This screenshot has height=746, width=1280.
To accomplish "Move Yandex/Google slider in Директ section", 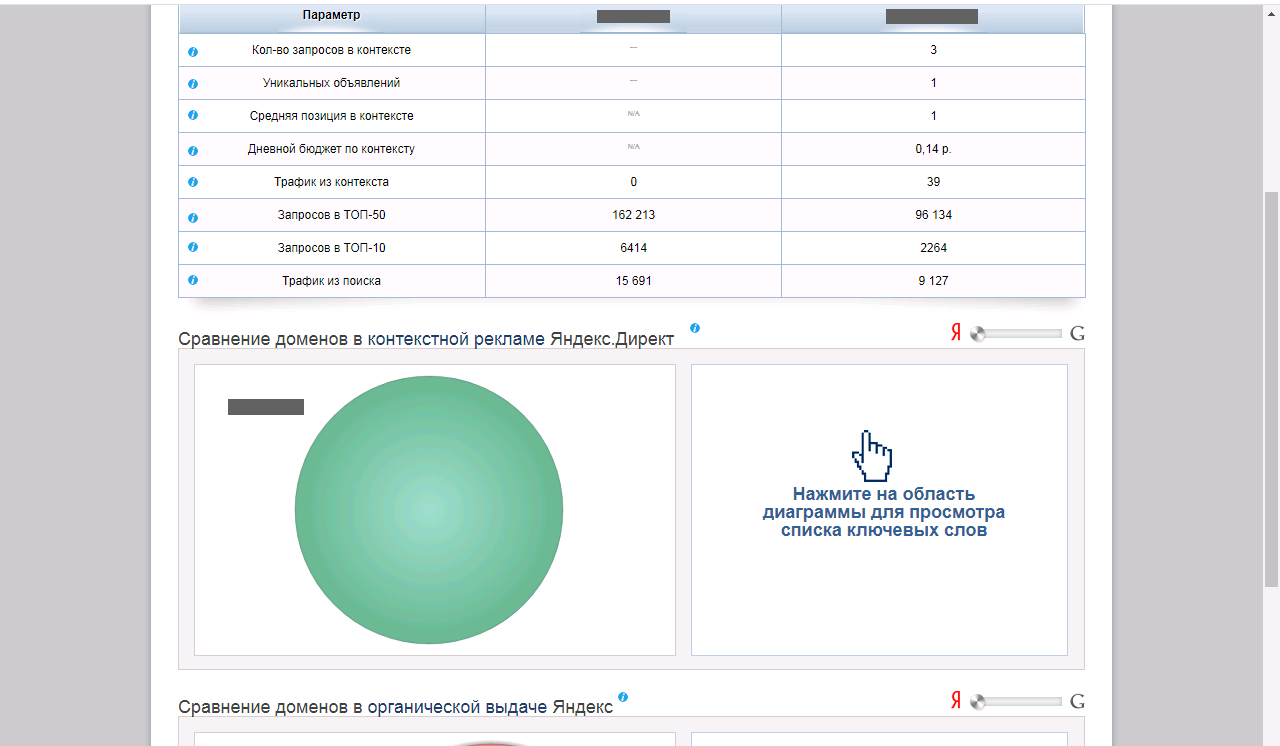I will (x=978, y=334).
